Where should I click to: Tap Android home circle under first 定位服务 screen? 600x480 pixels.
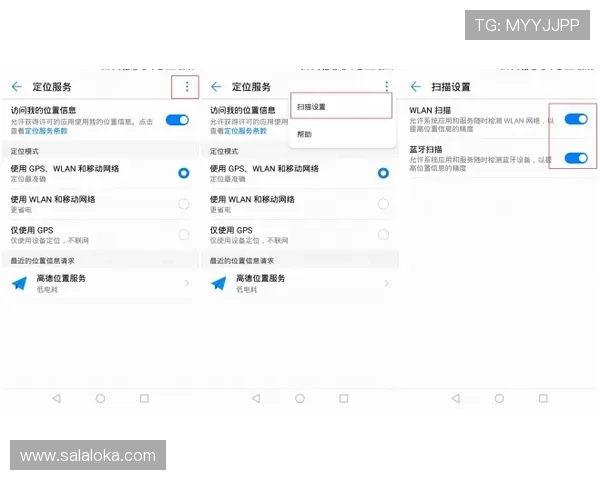[x=100, y=398]
